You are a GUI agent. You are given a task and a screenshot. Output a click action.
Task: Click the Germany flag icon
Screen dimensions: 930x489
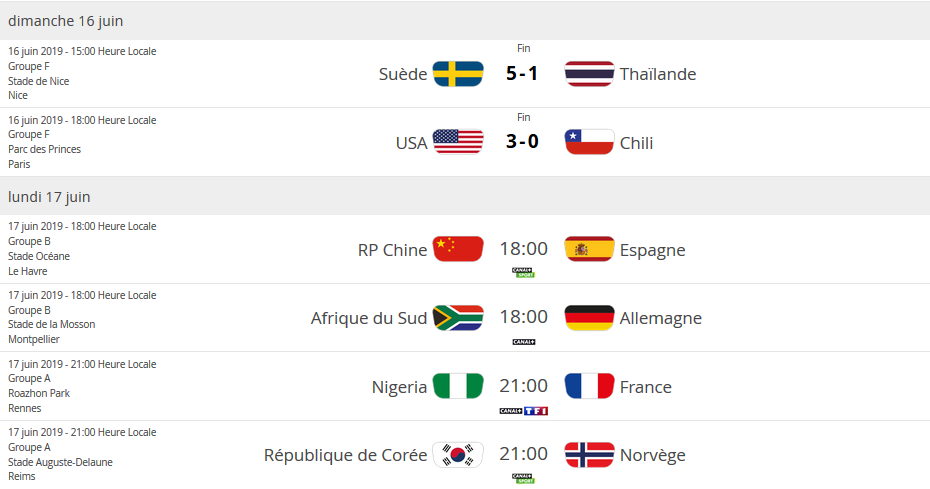(589, 318)
